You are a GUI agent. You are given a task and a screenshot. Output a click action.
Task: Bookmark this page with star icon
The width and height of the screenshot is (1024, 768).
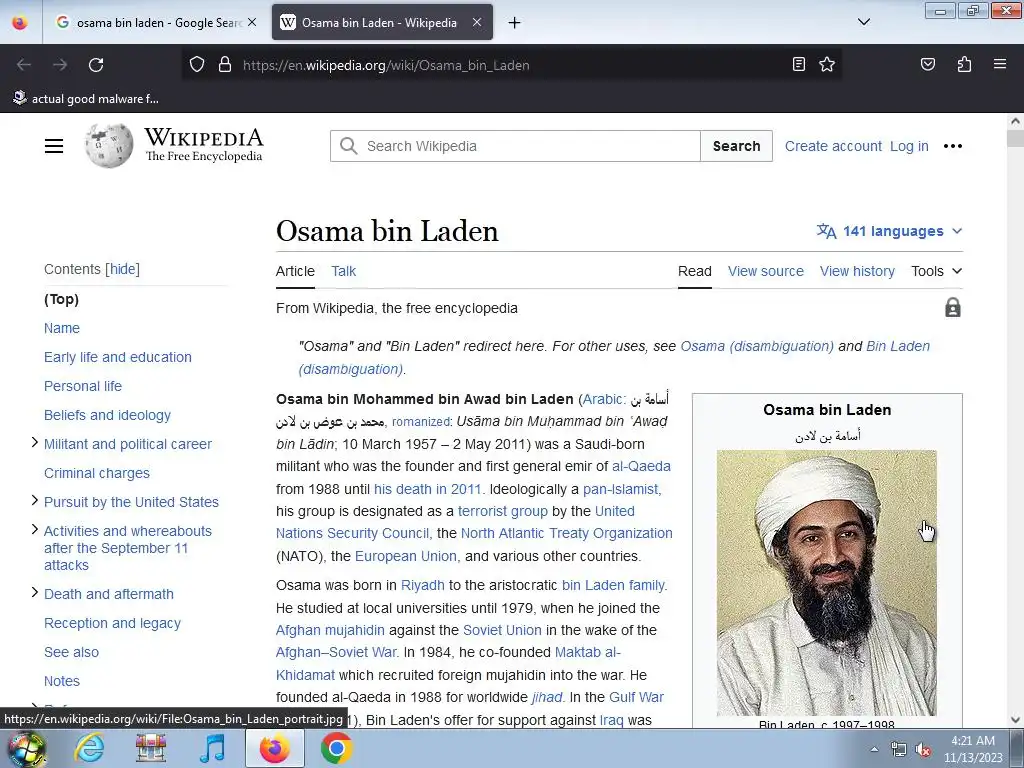(x=827, y=64)
